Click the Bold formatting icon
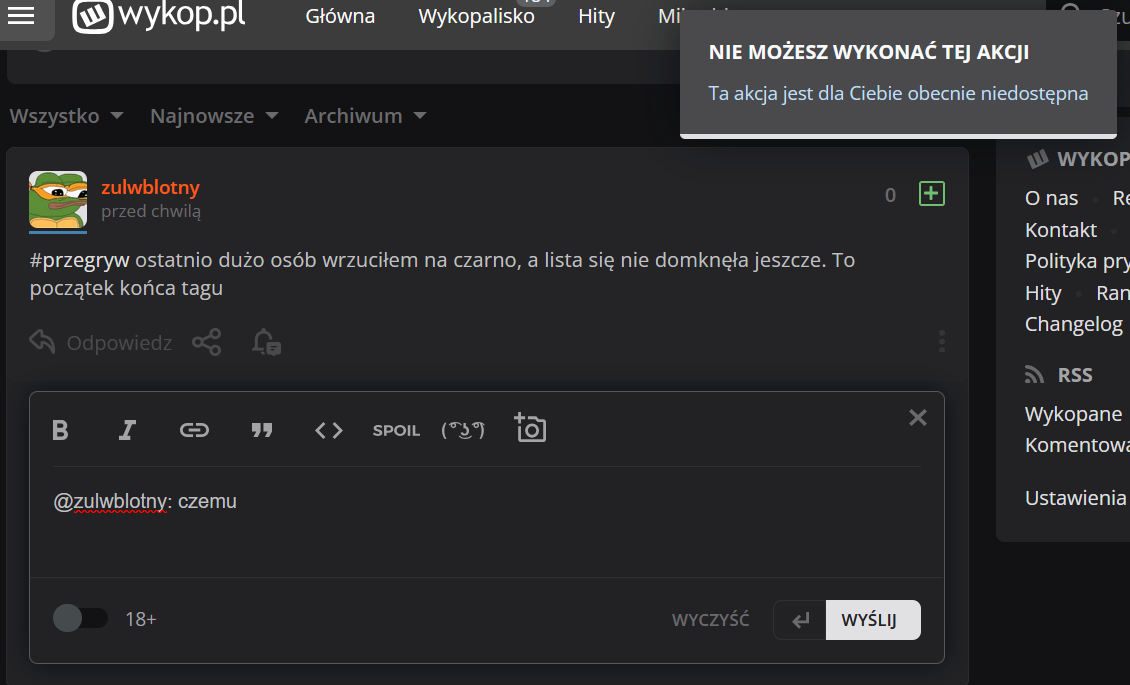Image resolution: width=1130 pixels, height=685 pixels. (x=60, y=430)
